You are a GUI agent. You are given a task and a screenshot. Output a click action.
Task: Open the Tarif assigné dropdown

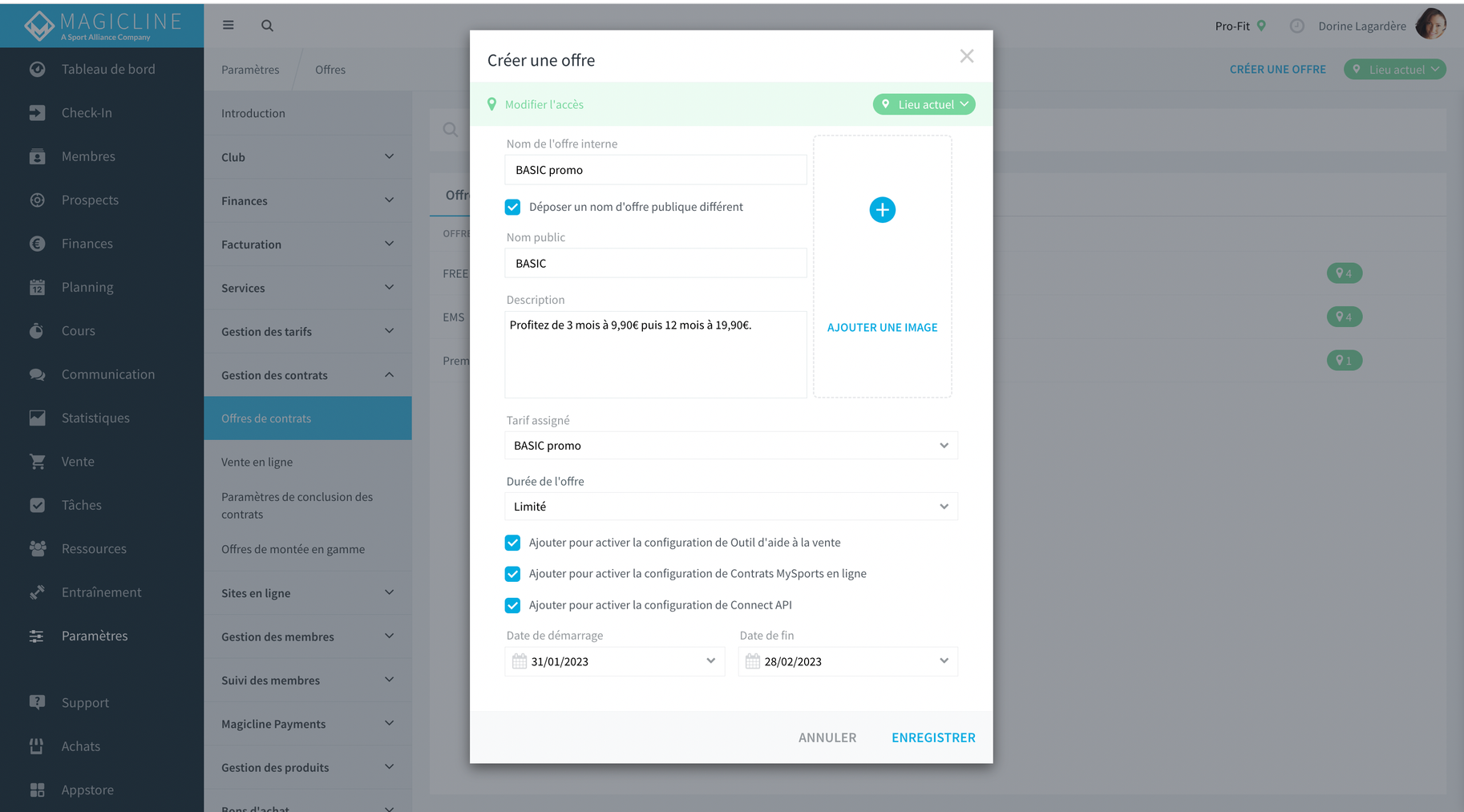pyautogui.click(x=730, y=446)
